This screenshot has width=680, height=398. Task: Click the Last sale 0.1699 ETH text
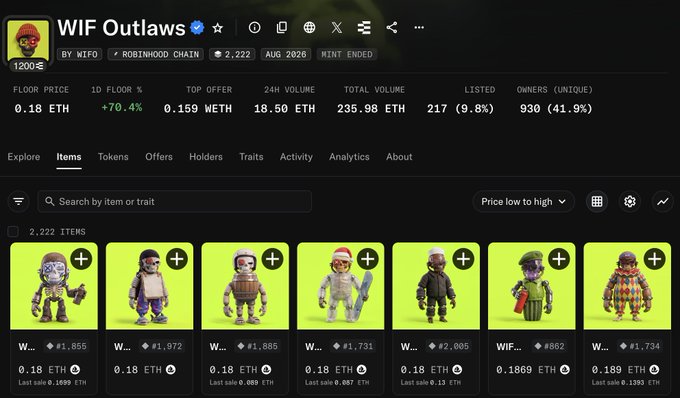[52, 382]
